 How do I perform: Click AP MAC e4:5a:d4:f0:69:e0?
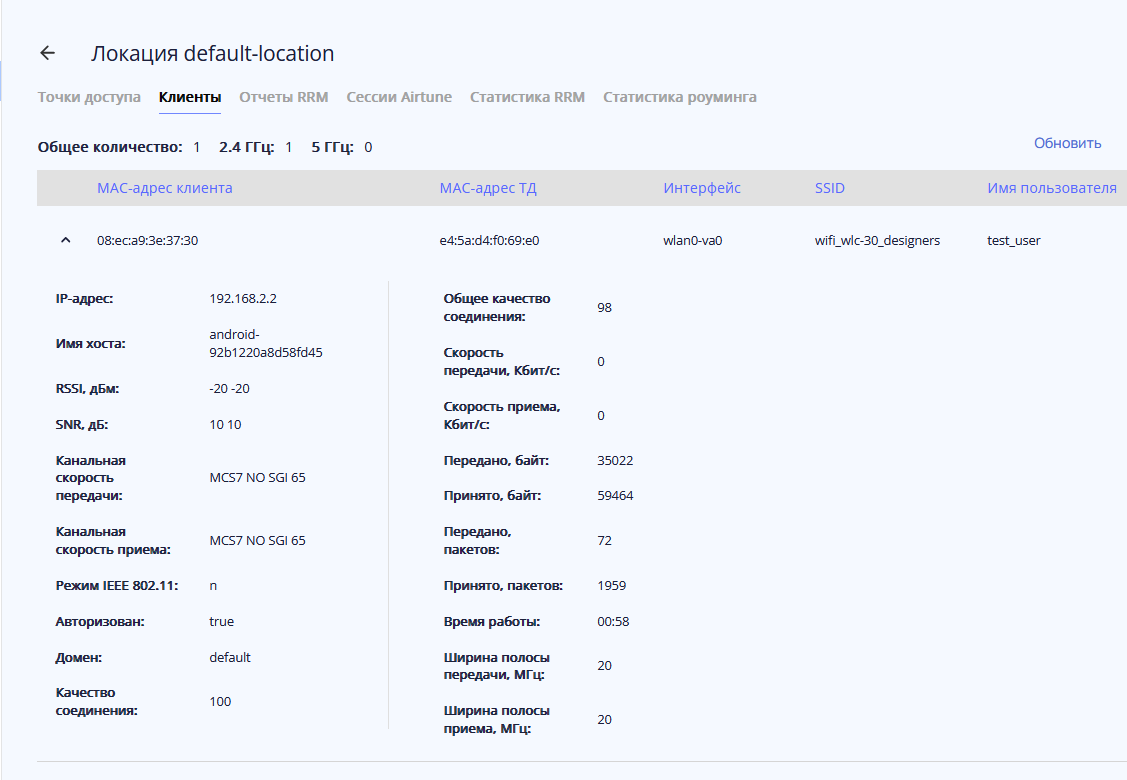tap(496, 241)
